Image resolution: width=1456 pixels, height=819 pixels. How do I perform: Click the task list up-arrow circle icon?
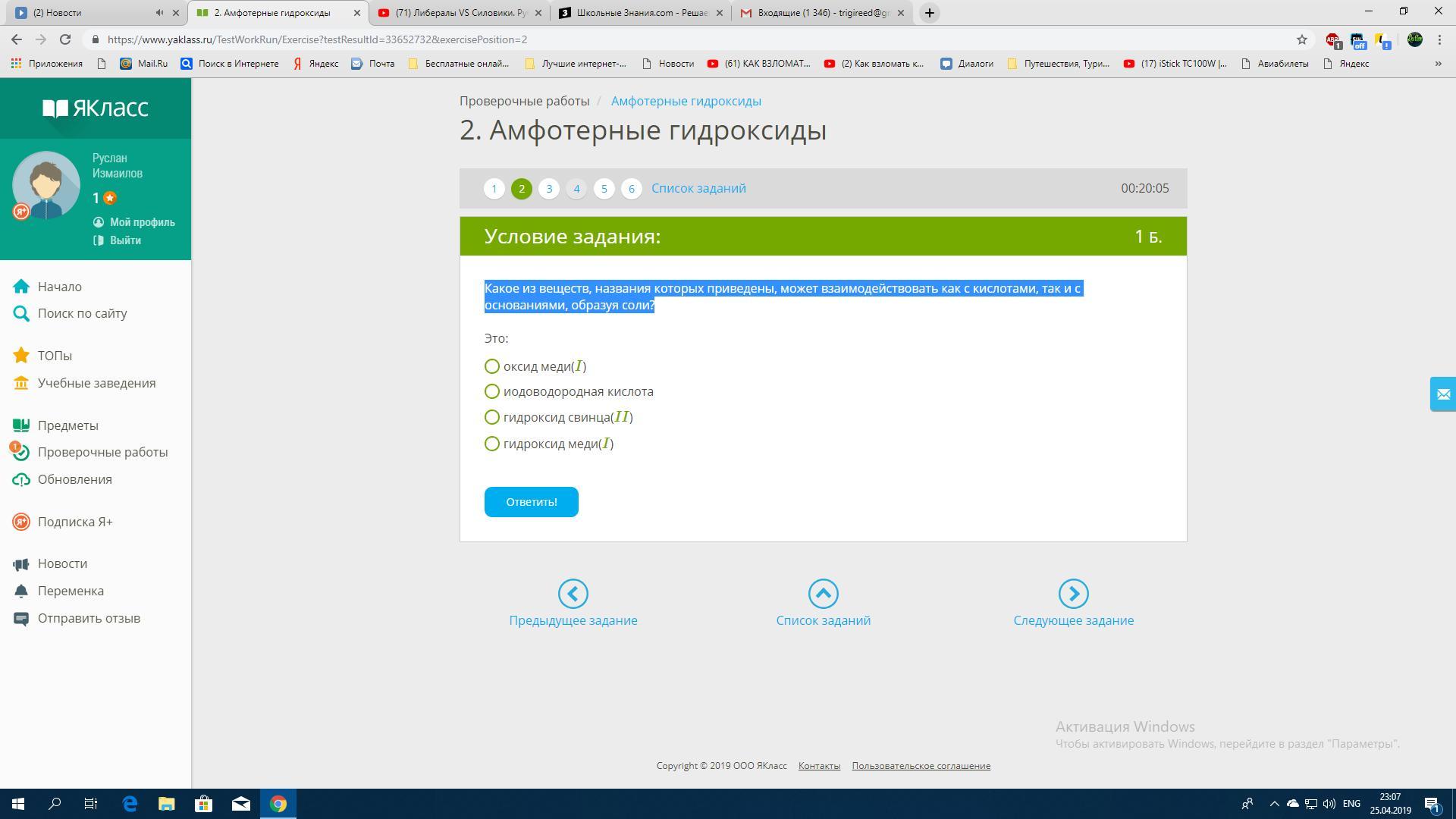(823, 594)
